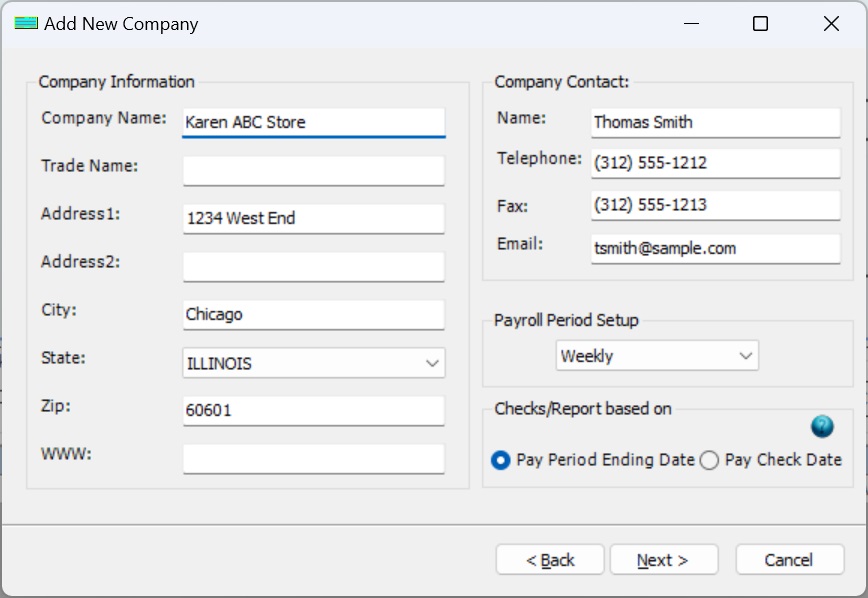This screenshot has height=598, width=868.
Task: Select the Pay Period Ending Date radio button
Action: coord(502,460)
